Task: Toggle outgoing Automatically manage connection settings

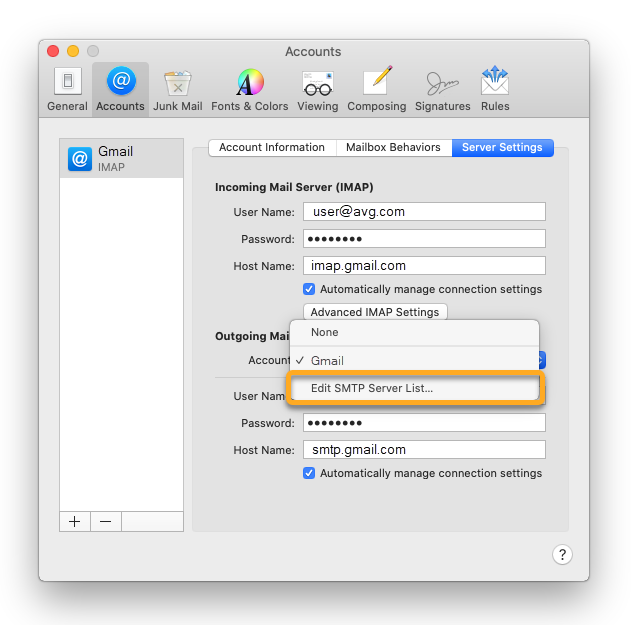Action: click(309, 473)
